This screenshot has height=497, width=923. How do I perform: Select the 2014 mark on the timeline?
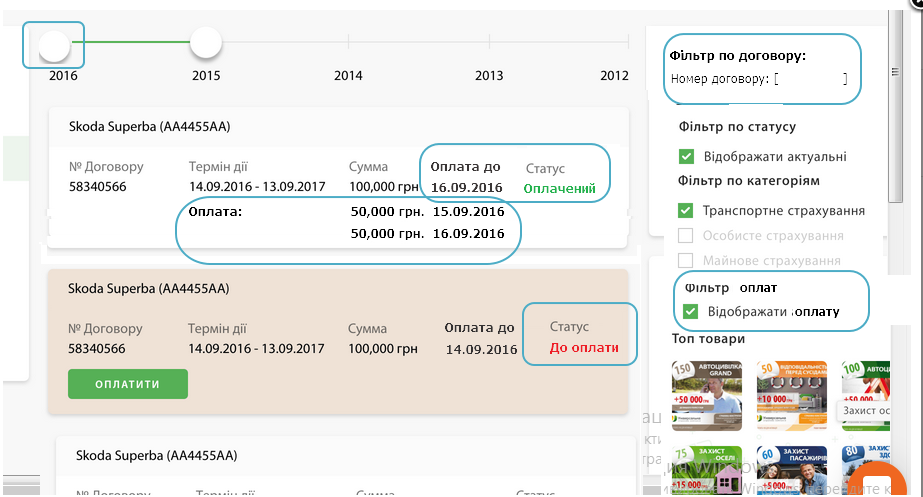[x=348, y=42]
